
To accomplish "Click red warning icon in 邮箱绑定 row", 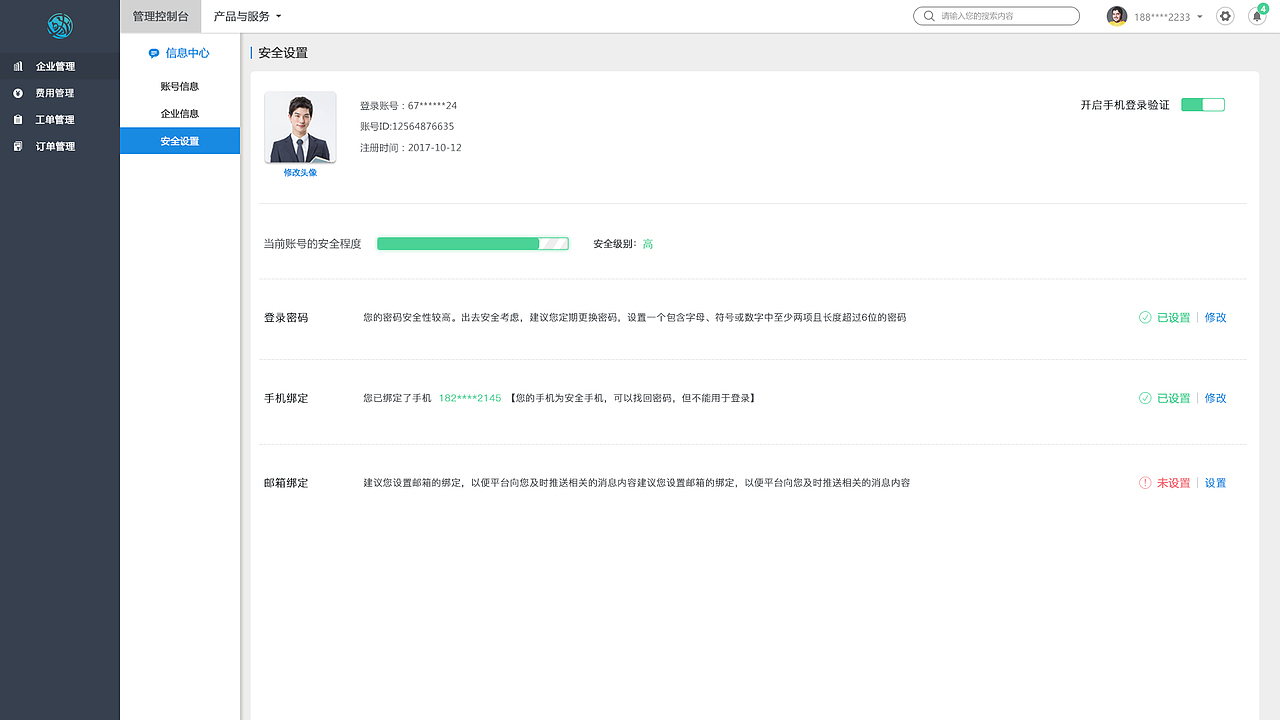I will click(1145, 483).
